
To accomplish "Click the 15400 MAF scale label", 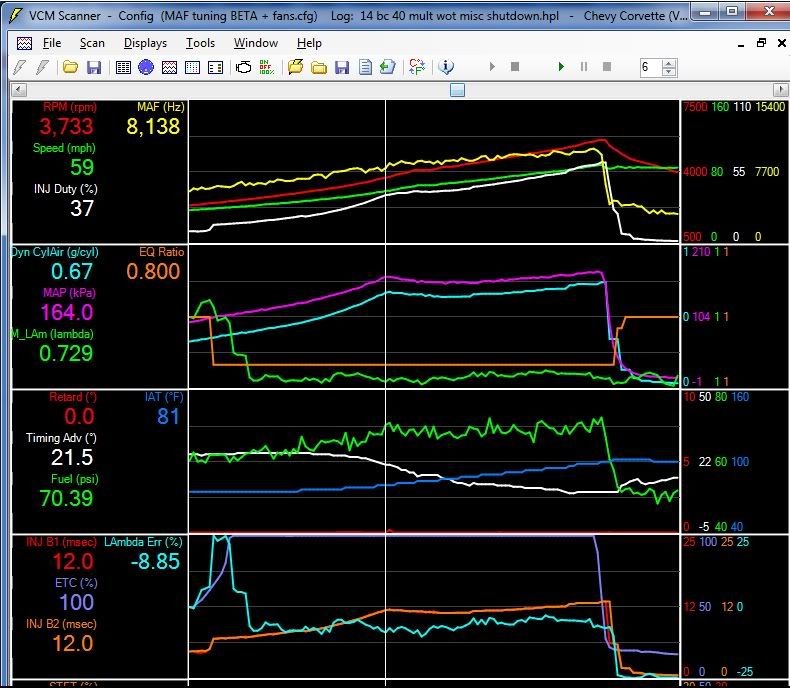I will [x=770, y=107].
